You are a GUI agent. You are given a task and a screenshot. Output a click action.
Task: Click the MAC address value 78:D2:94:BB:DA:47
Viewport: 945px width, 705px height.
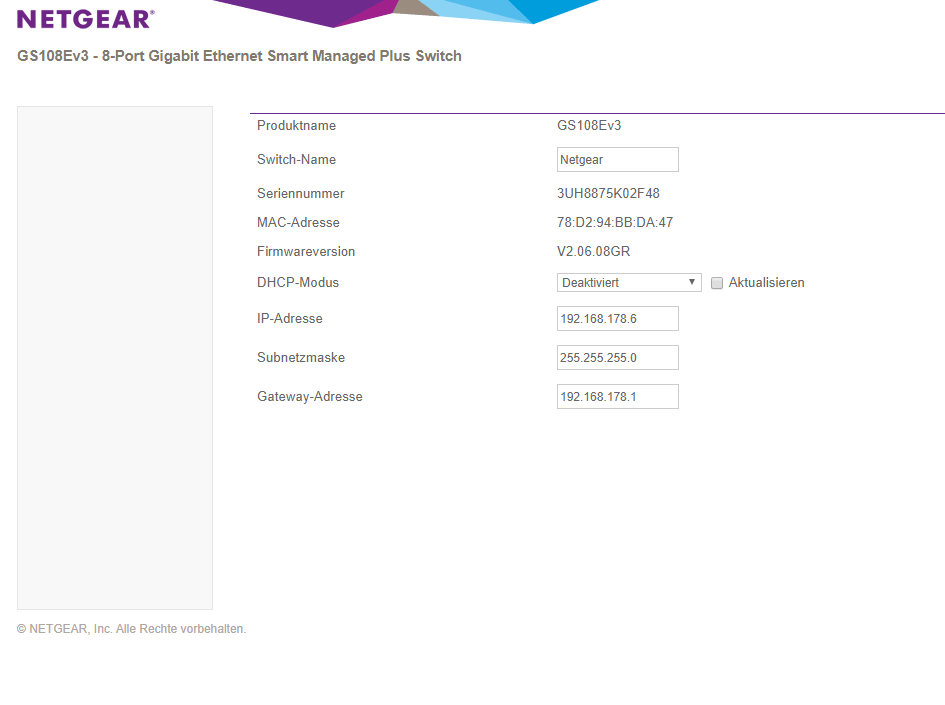click(x=614, y=223)
